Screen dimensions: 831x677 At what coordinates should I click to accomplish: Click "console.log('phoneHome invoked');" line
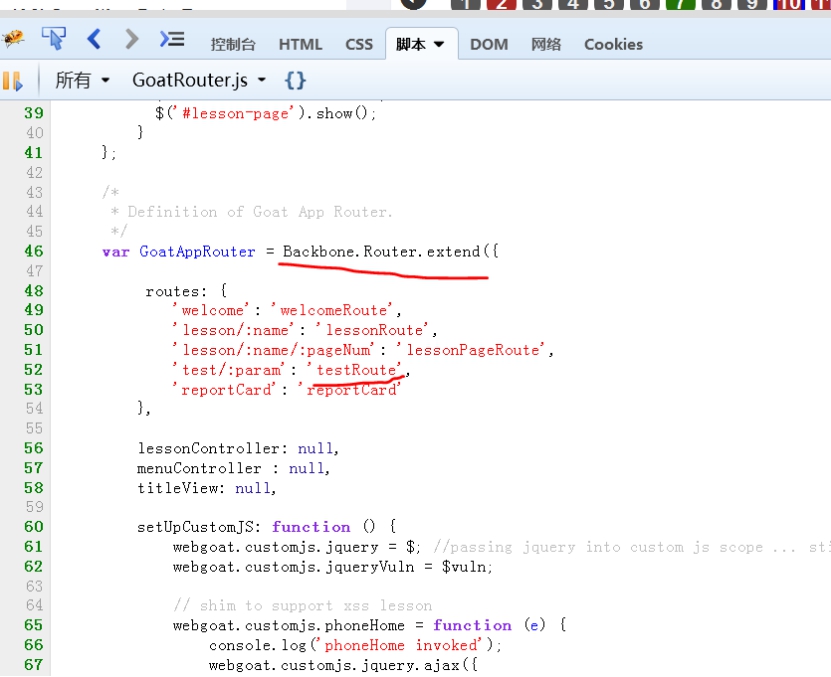coord(355,645)
